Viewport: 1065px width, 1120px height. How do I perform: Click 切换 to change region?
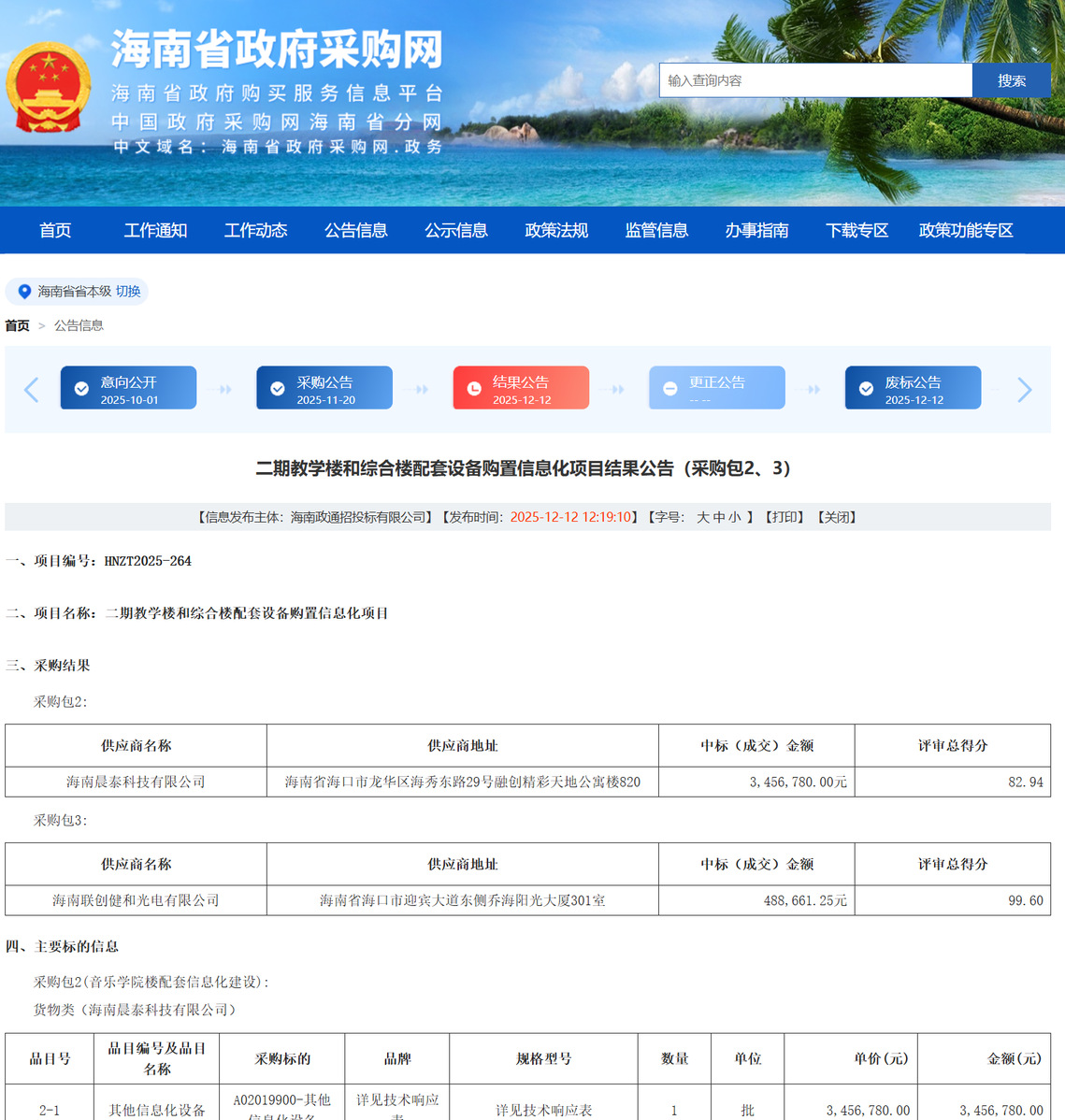128,292
